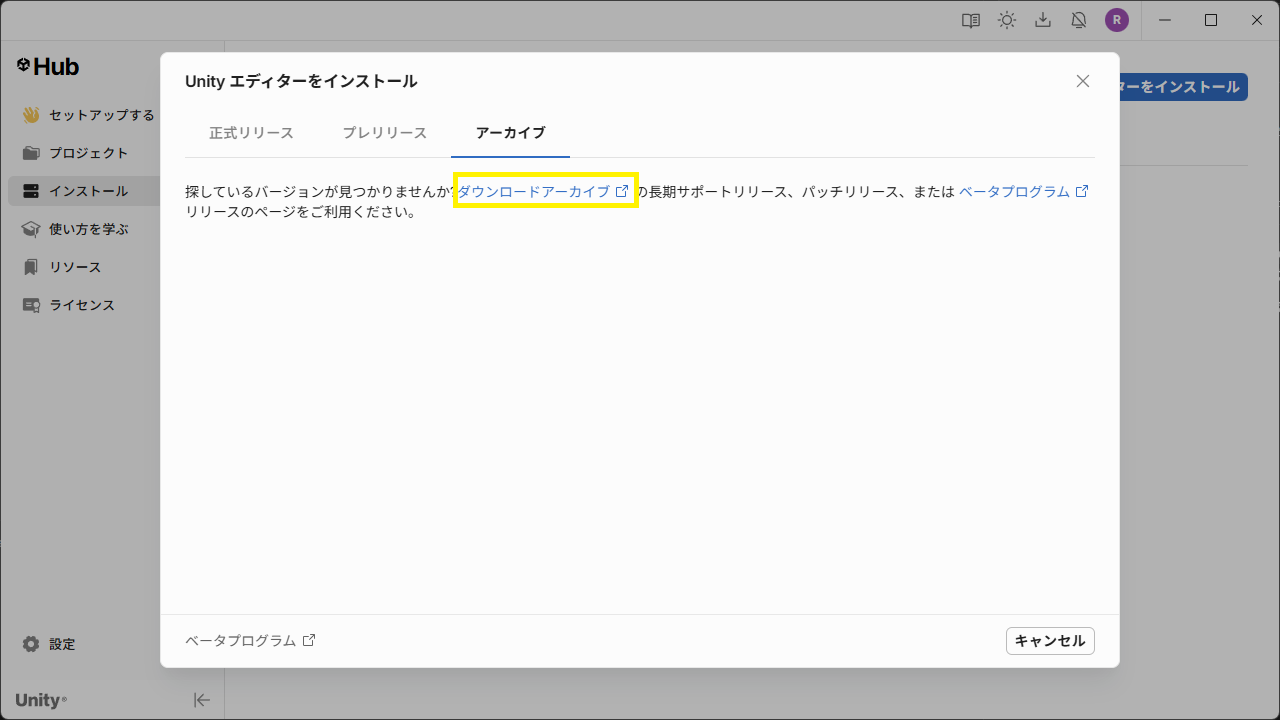Open ライセンス in the sidebar
The width and height of the screenshot is (1280, 720).
coord(82,305)
